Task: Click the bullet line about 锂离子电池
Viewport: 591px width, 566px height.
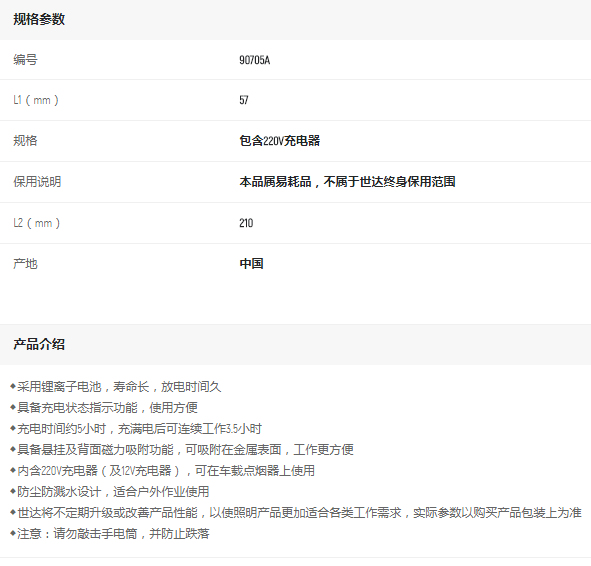Action: click(115, 387)
